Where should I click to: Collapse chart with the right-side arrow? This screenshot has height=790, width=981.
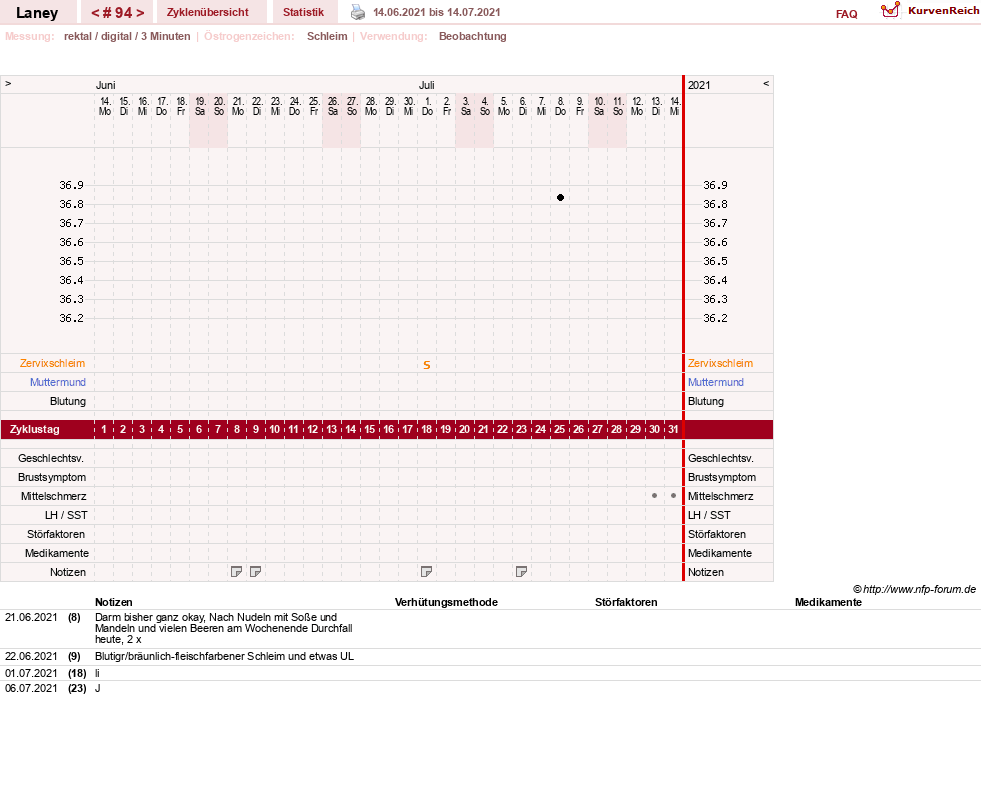point(766,83)
